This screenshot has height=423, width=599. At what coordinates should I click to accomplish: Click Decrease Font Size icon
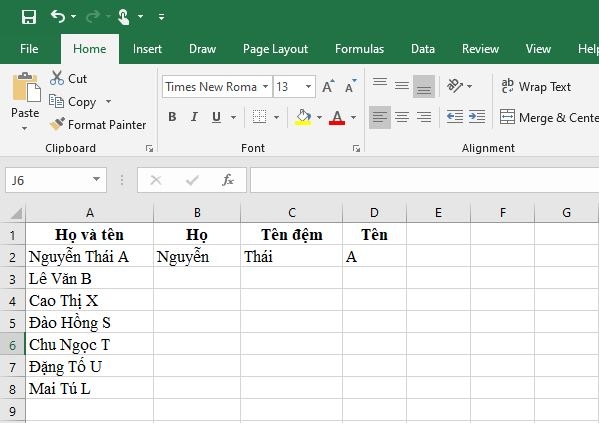click(351, 87)
